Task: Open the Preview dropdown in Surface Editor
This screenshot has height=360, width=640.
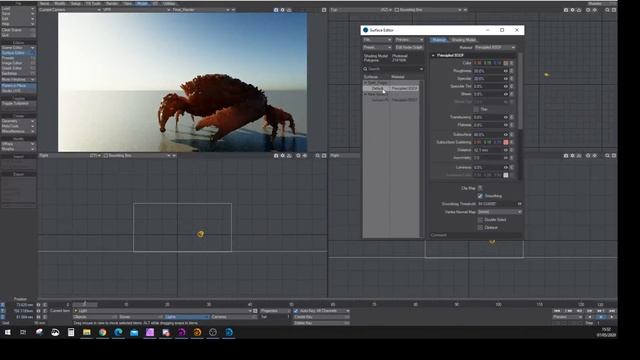Action: coord(409,40)
